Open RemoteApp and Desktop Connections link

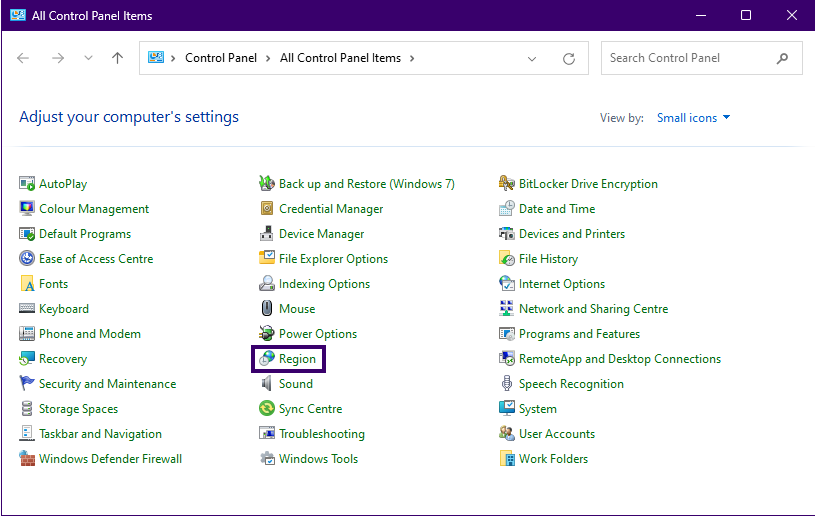click(620, 359)
